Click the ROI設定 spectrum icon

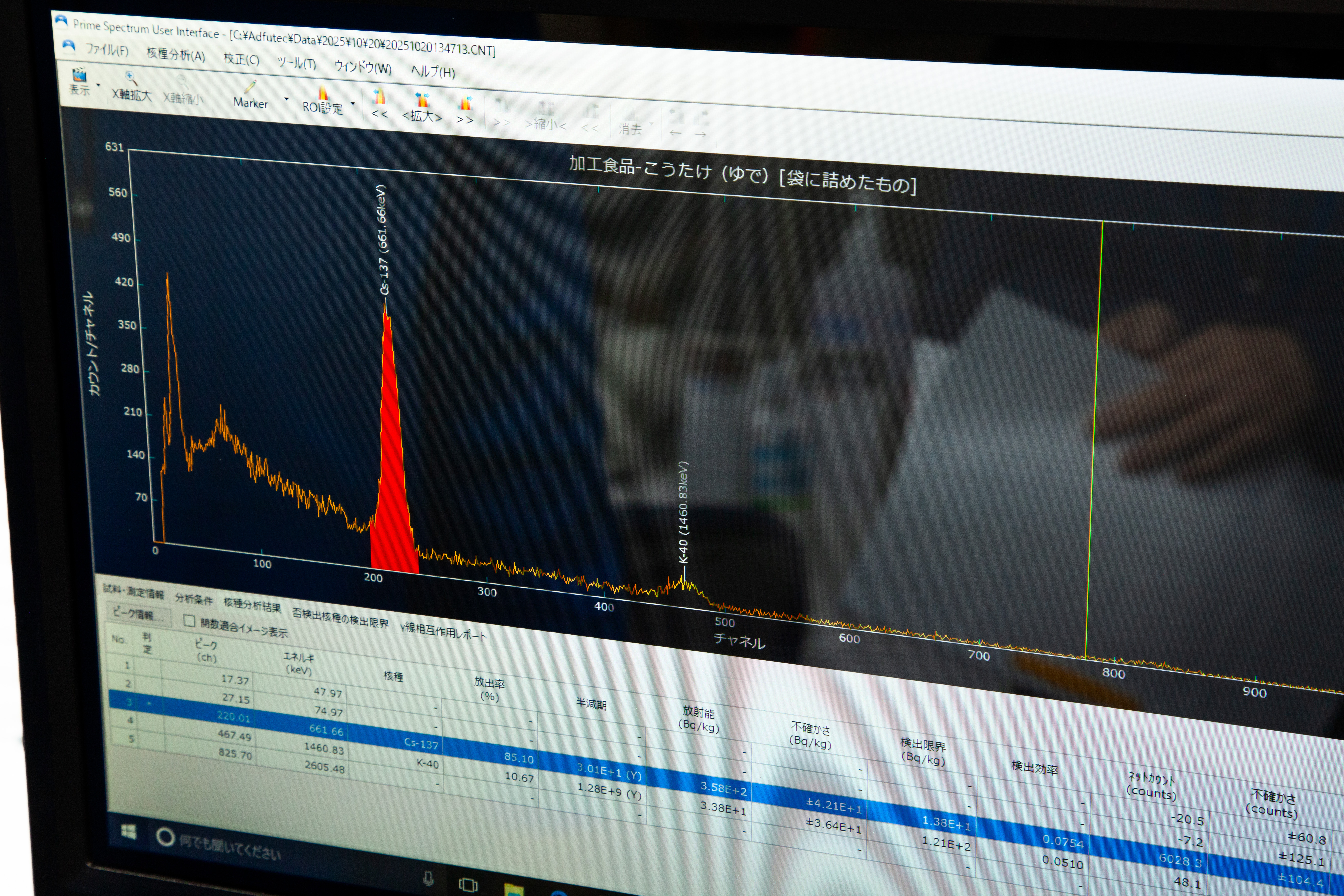click(323, 93)
